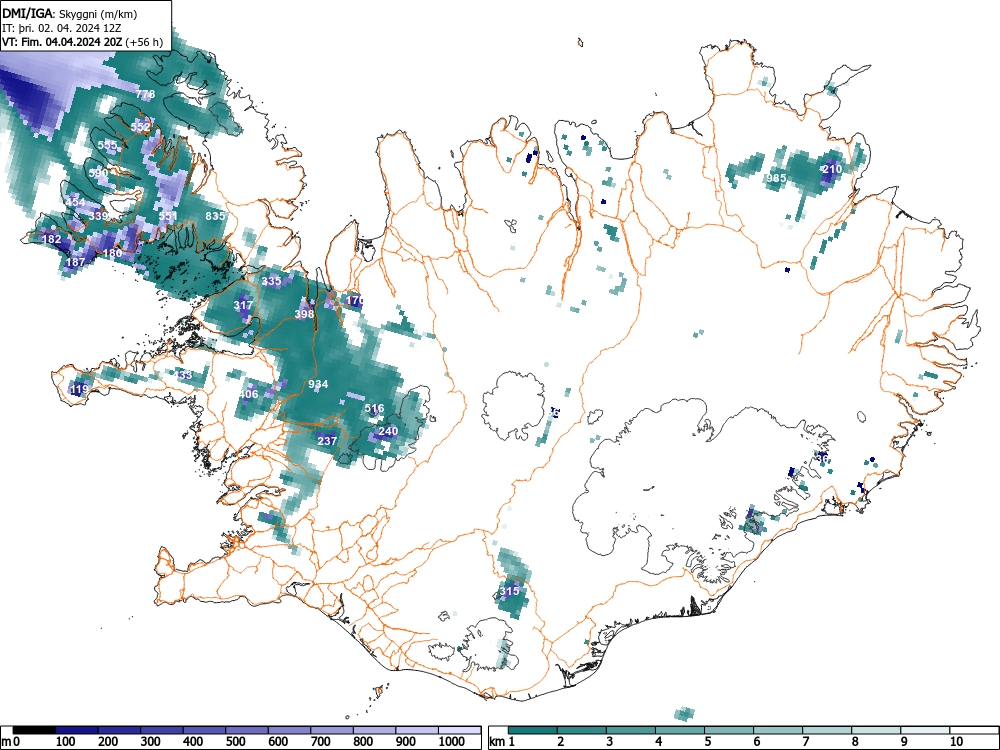Click the 240 value label on map
Image resolution: width=1000 pixels, height=750 pixels.
click(388, 431)
